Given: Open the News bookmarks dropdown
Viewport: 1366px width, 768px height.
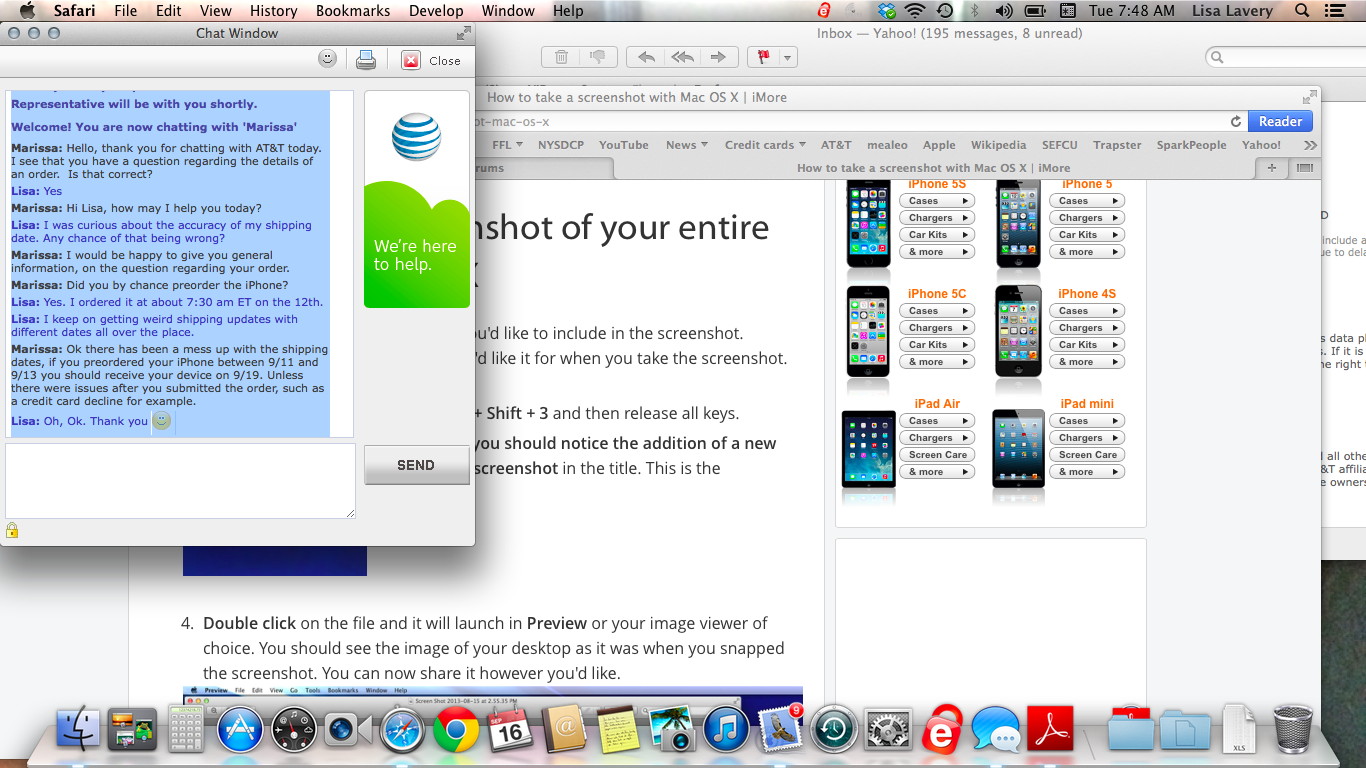Looking at the screenshot, I should tap(686, 145).
